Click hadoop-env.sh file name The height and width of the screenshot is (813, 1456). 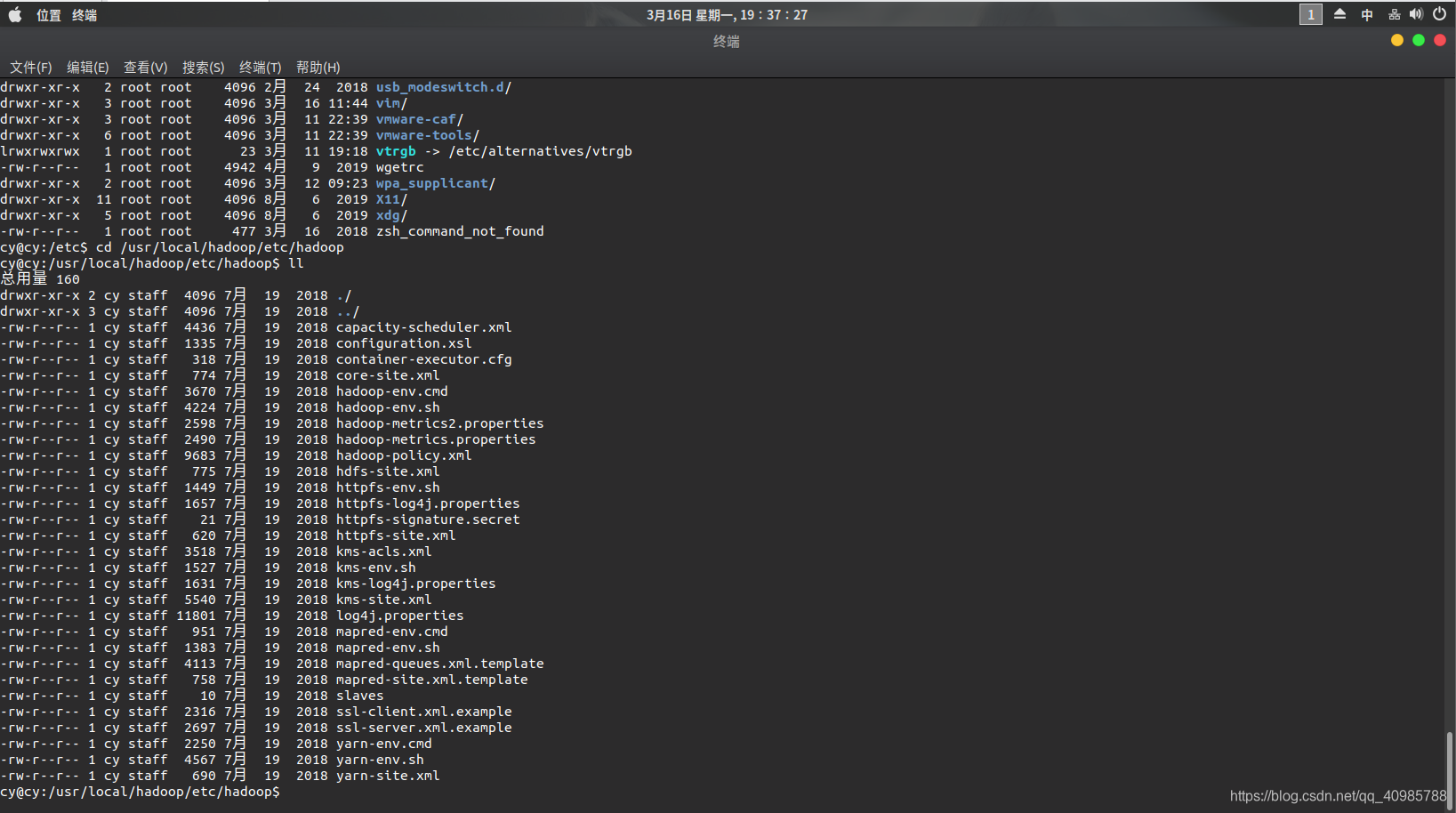[x=388, y=407]
